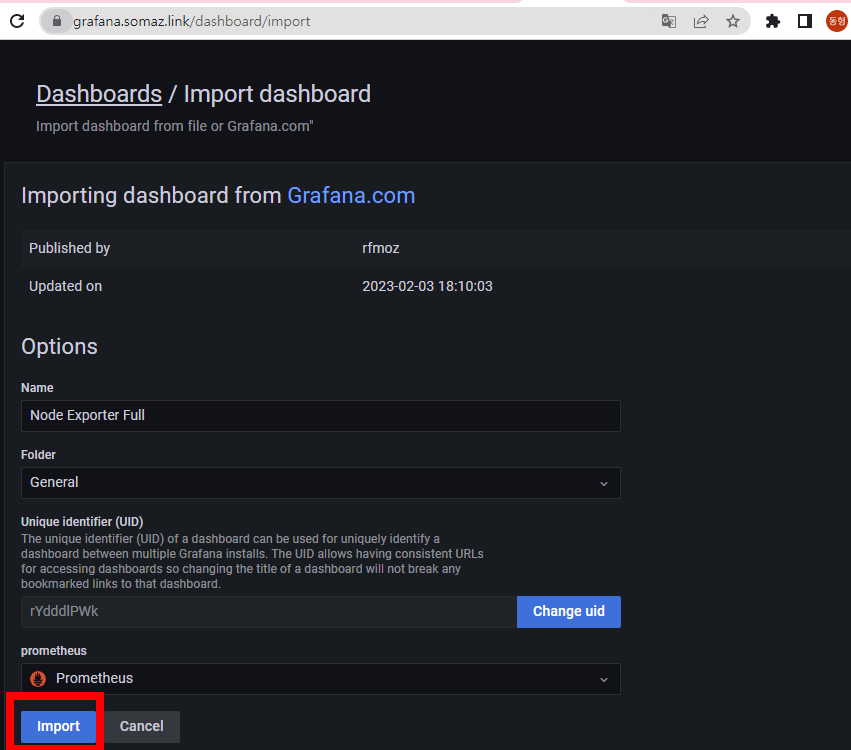Select the publisher name rfmoz
The height and width of the screenshot is (750, 851).
(381, 248)
